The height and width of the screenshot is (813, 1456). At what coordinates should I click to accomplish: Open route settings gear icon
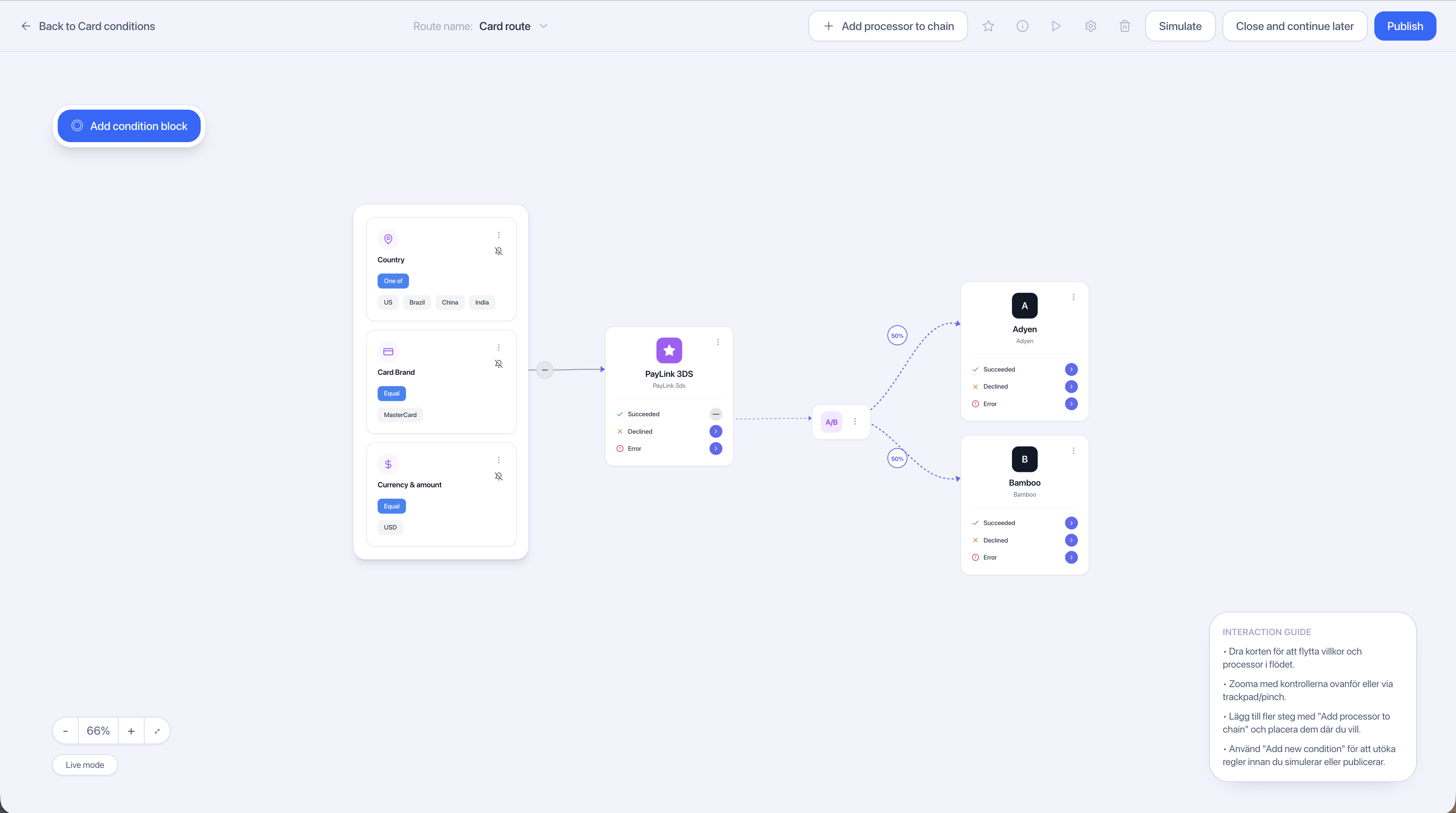click(1091, 26)
